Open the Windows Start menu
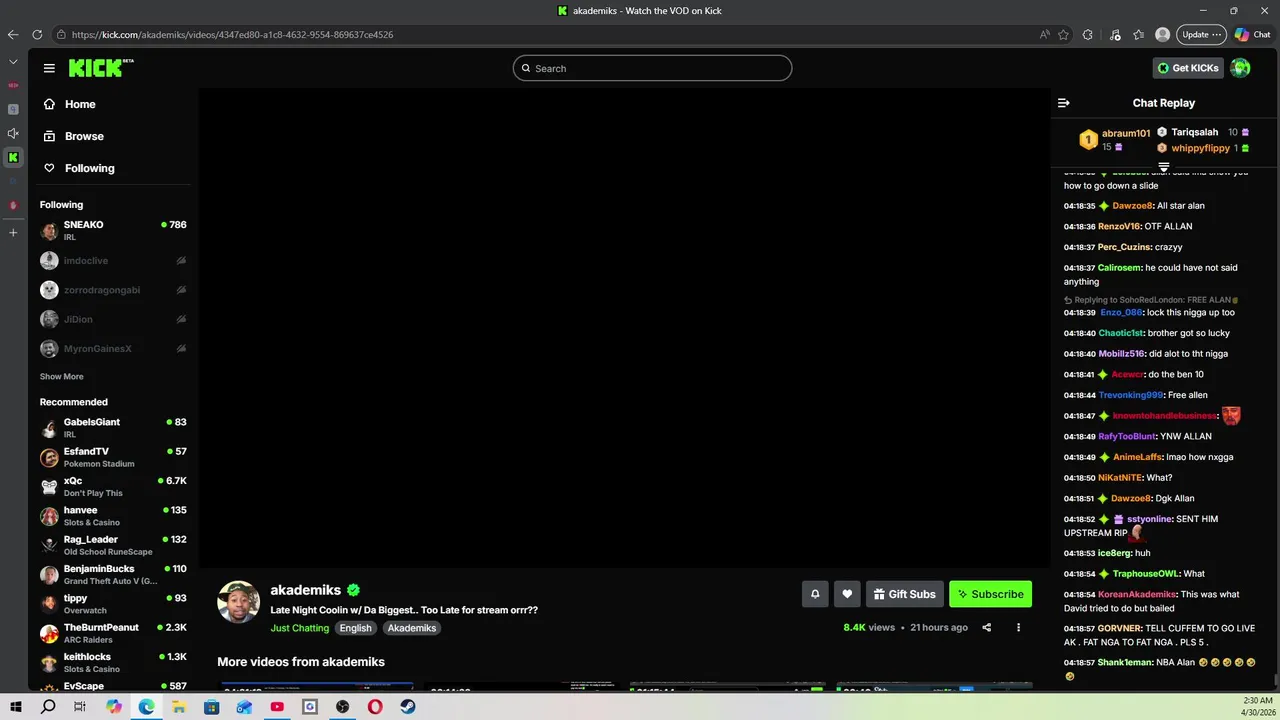The image size is (1280, 720). tap(16, 707)
